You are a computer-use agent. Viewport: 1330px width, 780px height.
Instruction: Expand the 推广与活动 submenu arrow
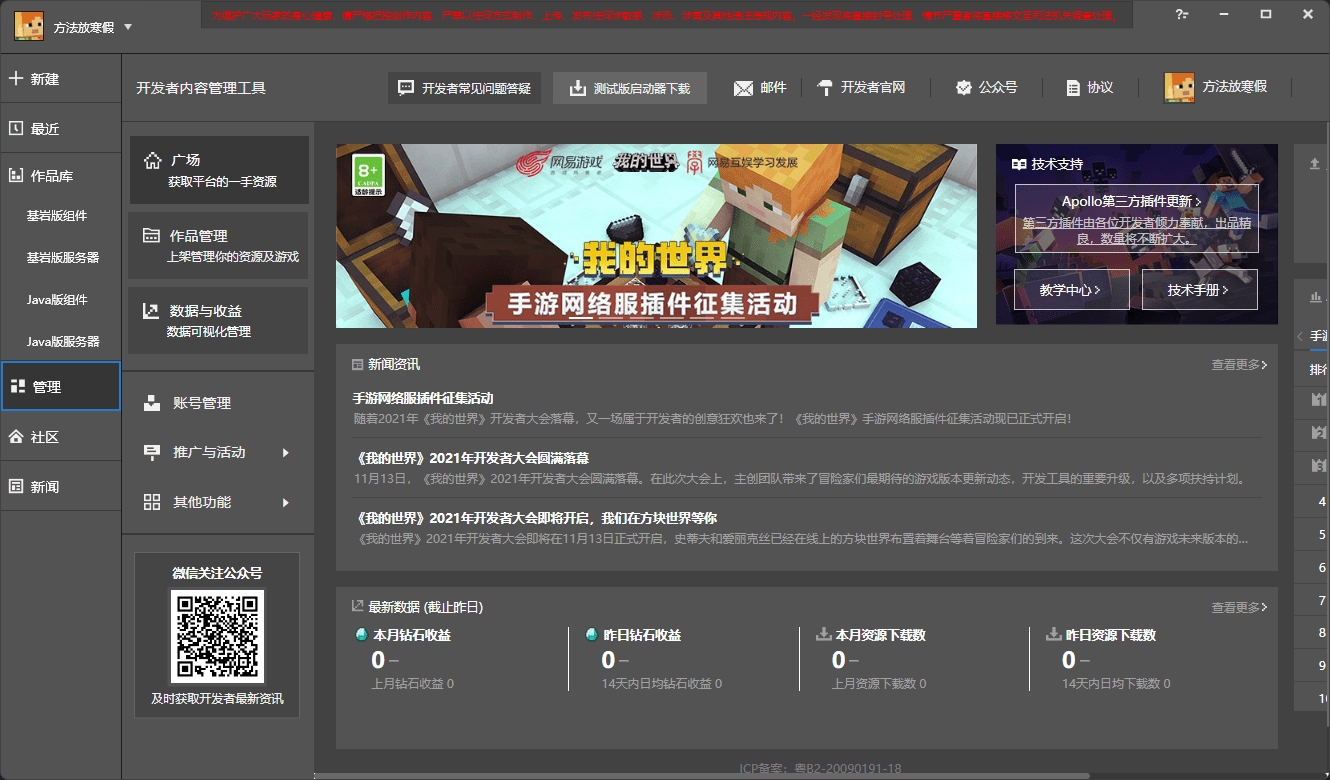[x=286, y=452]
